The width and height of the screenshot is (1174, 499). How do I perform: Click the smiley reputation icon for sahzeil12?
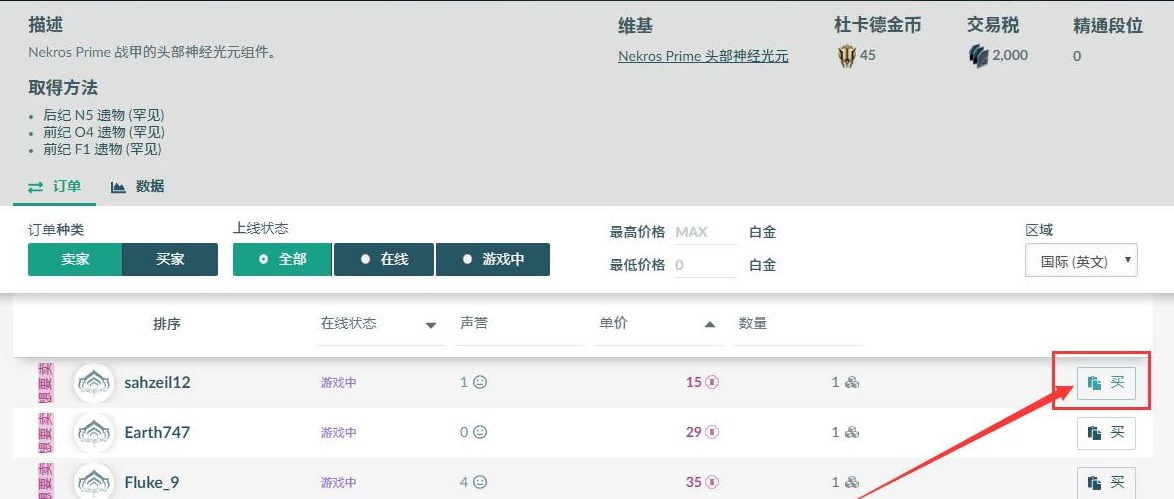(x=480, y=382)
